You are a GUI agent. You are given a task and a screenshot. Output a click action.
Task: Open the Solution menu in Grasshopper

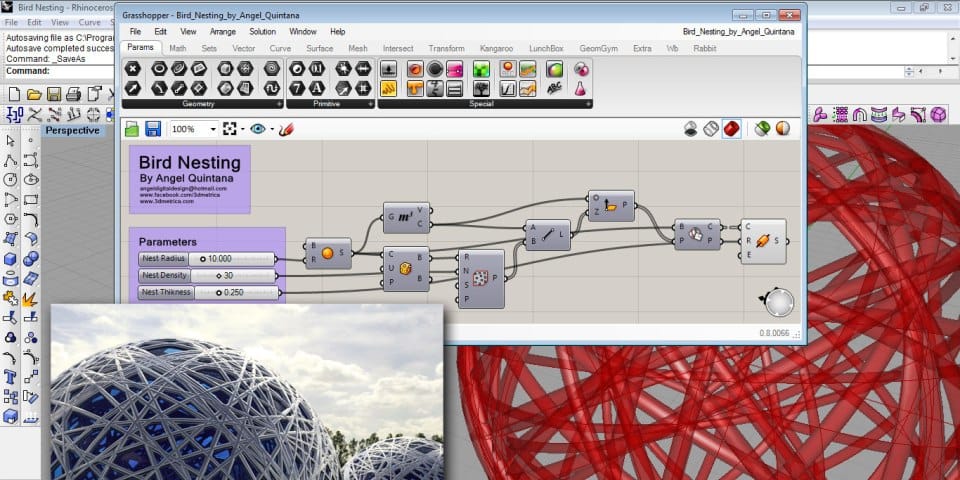263,31
